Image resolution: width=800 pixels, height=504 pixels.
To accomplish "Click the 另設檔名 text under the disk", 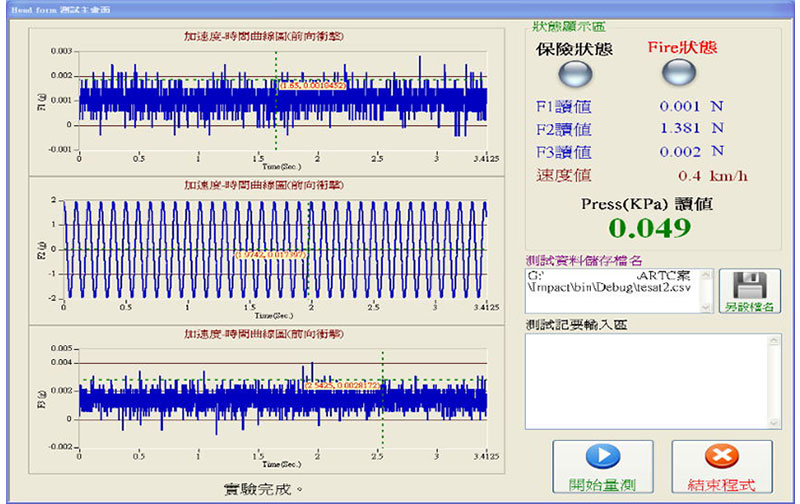I will point(749,307).
